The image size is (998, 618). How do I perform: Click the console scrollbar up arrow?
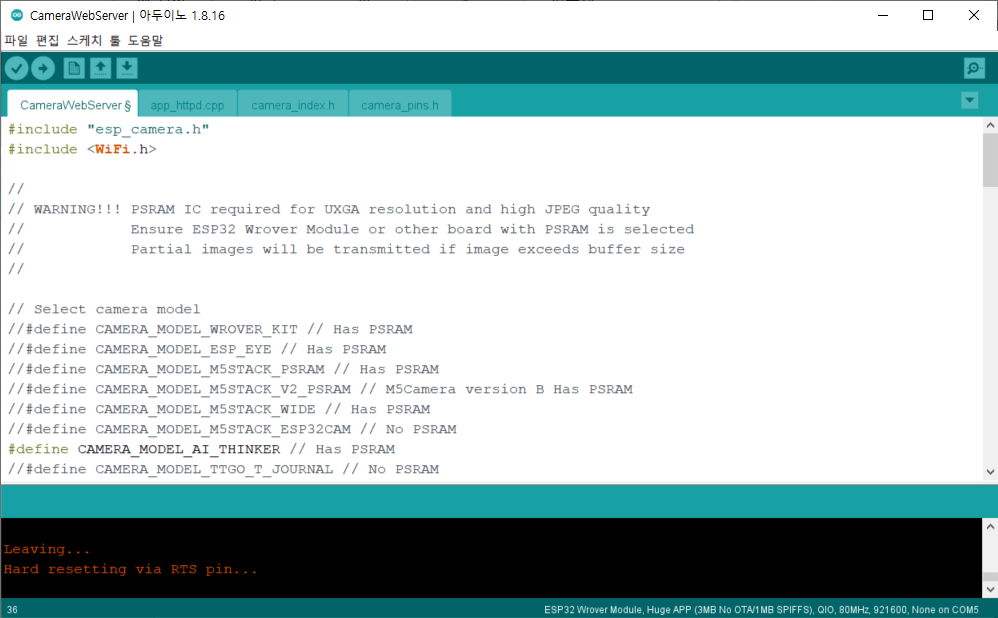pos(990,526)
